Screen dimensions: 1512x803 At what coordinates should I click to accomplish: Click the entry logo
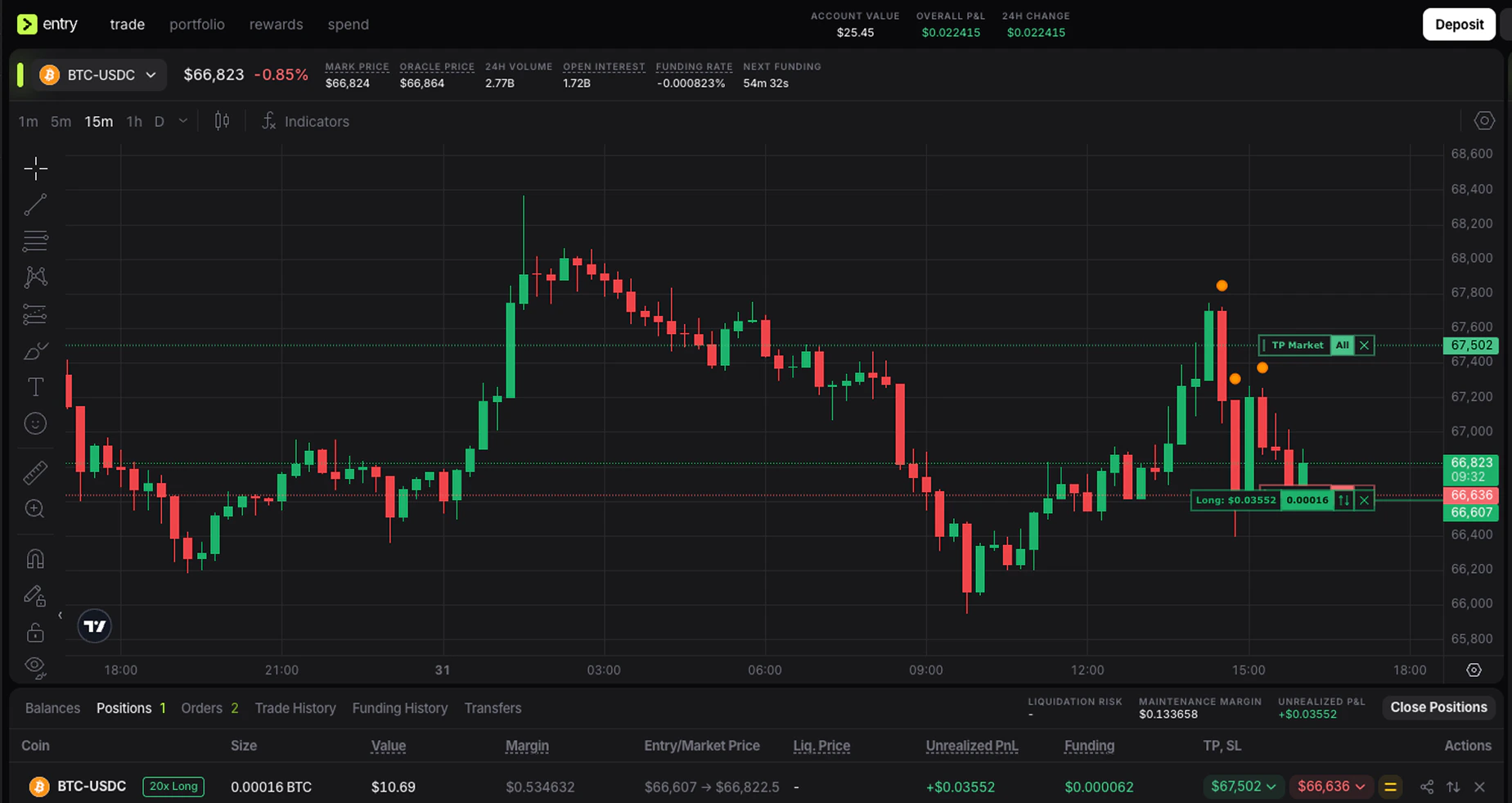(x=47, y=24)
